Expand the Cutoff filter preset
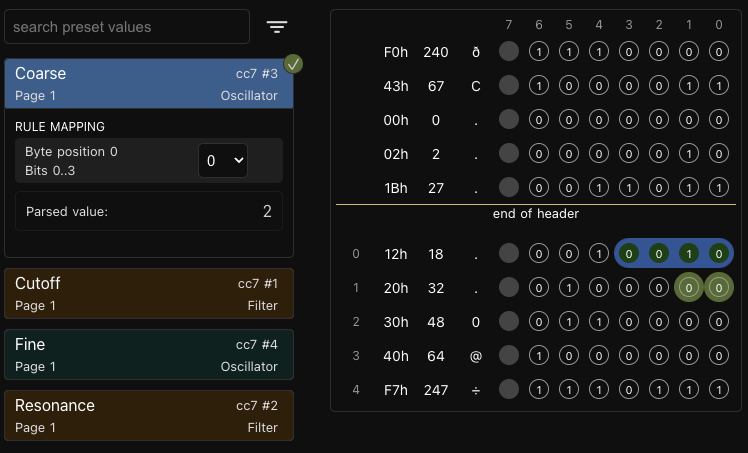 tap(149, 294)
